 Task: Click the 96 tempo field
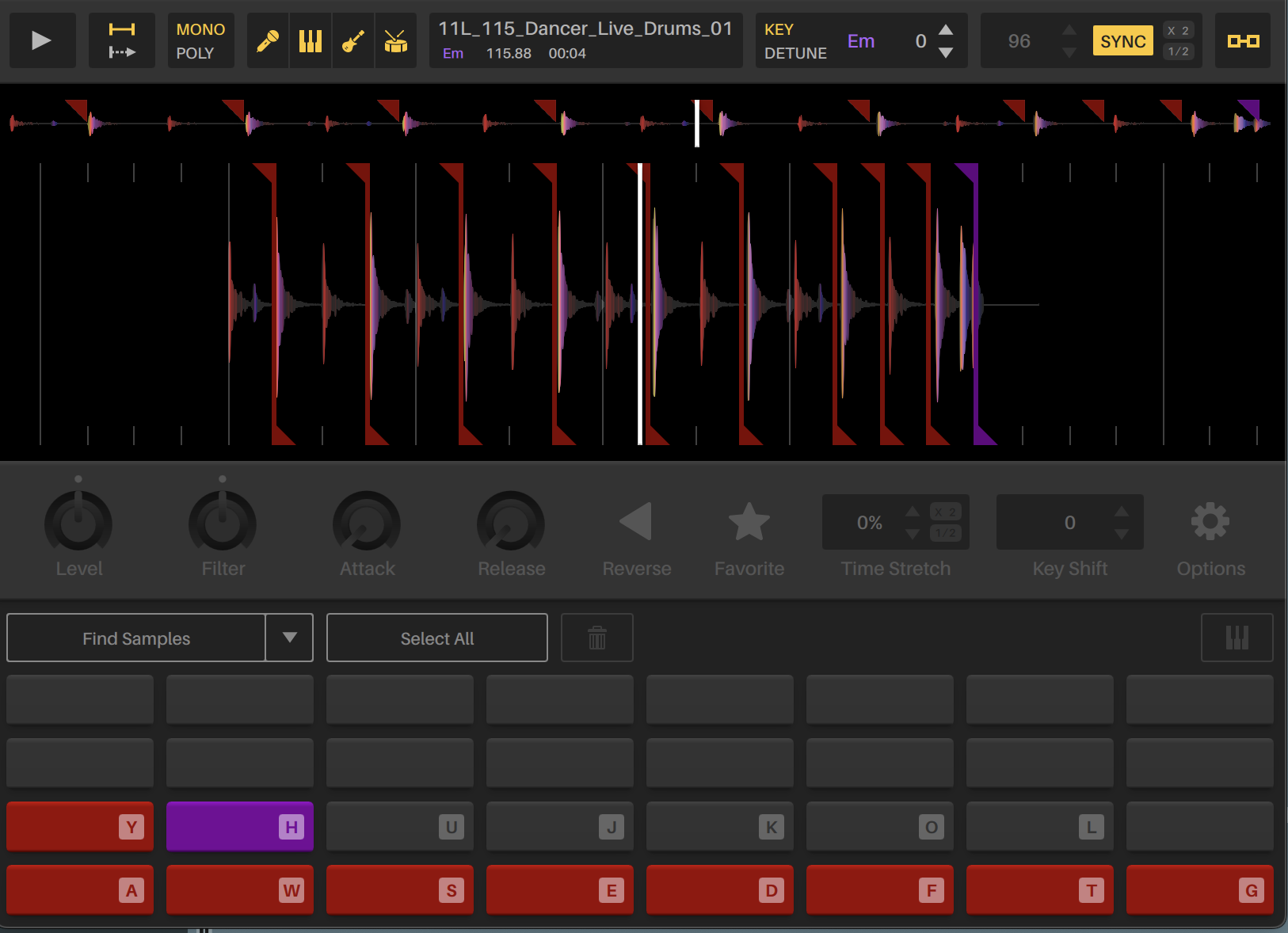tap(1019, 41)
